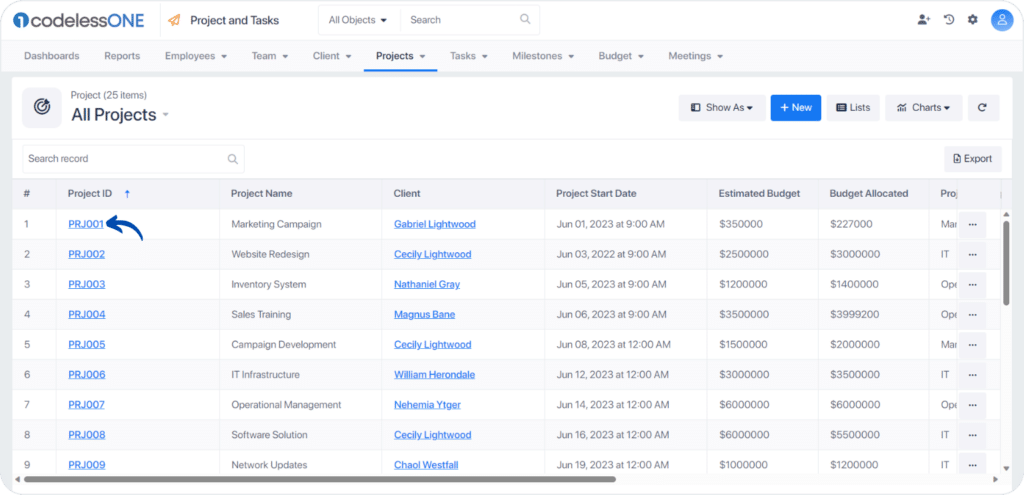
Task: Sort by the Project ID arrow
Action: point(127,193)
